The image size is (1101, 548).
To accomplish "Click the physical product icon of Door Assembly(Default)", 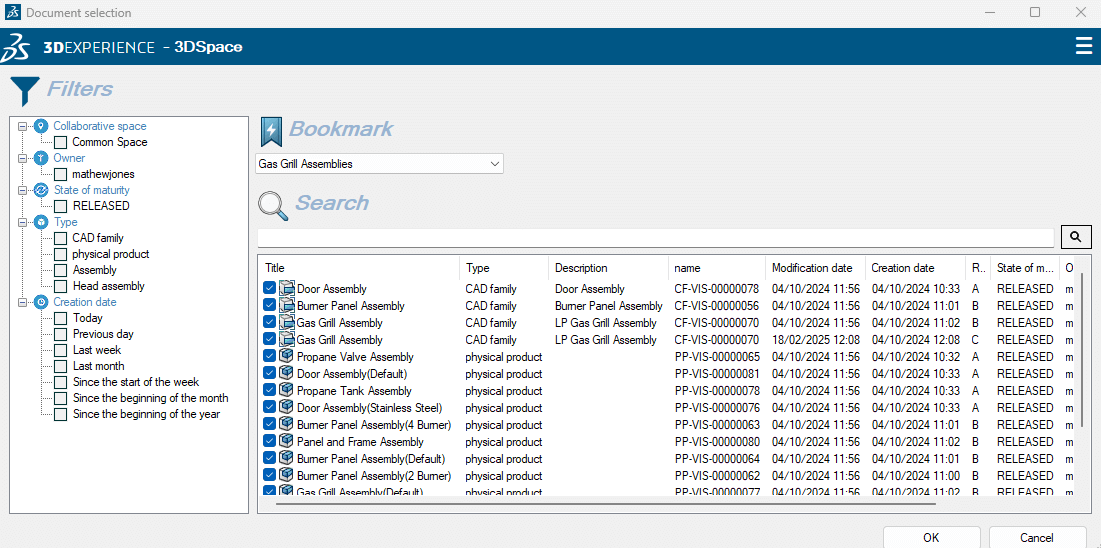I will pyautogui.click(x=286, y=373).
